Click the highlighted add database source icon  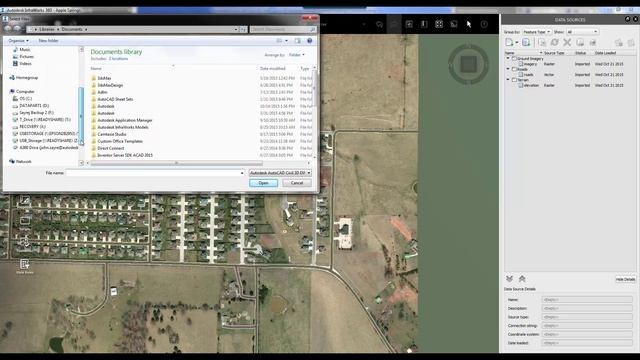point(526,42)
